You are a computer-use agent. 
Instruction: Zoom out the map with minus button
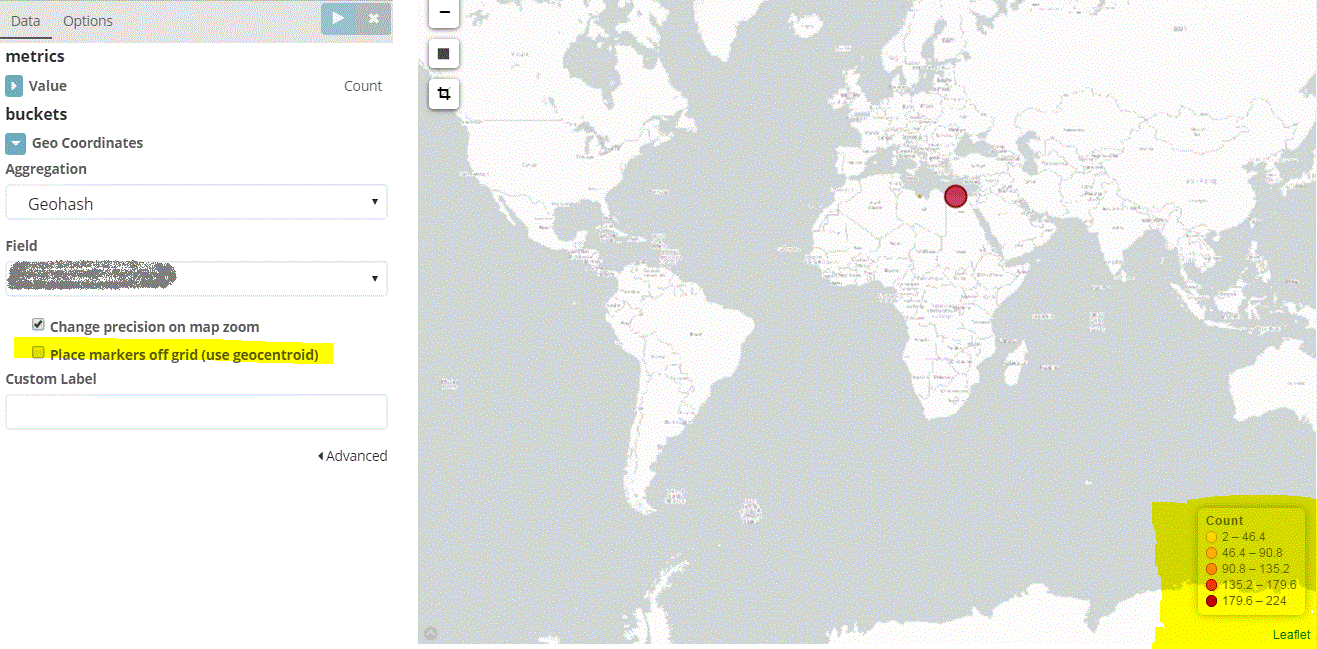(444, 13)
